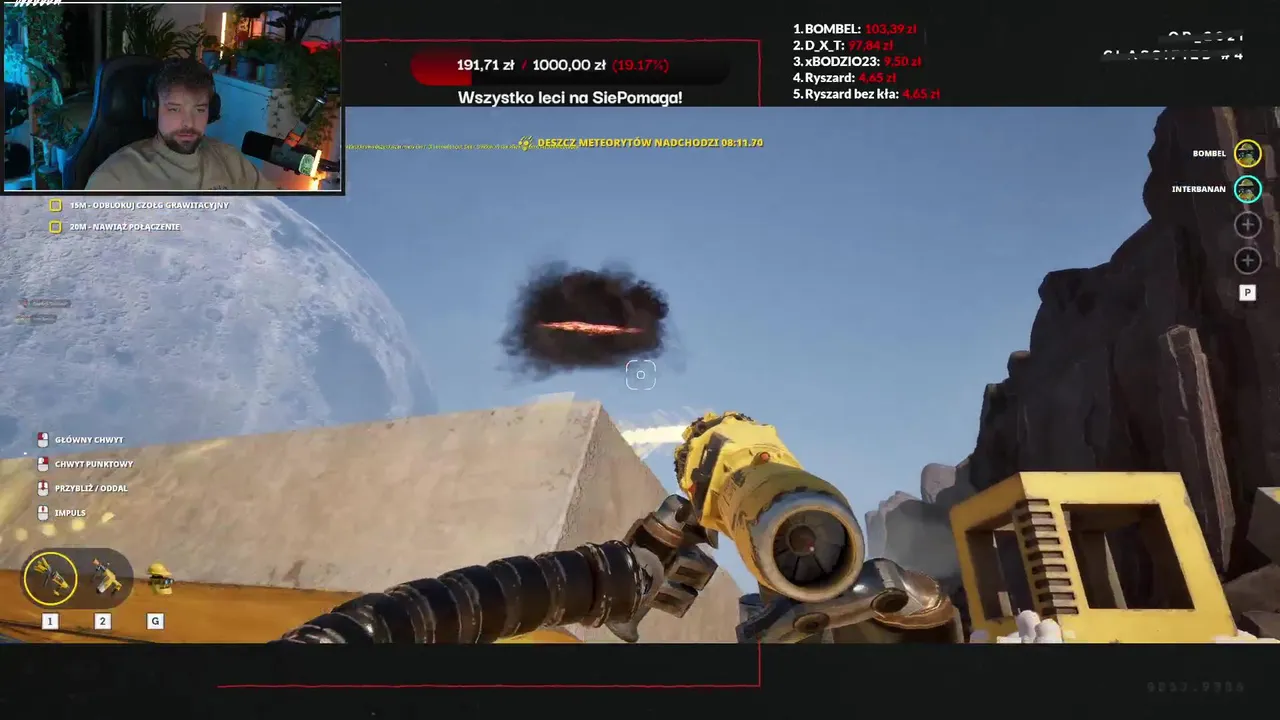Viewport: 1280px width, 720px height.
Task: Click INTERBANAN's player avatar
Action: pos(1247,189)
